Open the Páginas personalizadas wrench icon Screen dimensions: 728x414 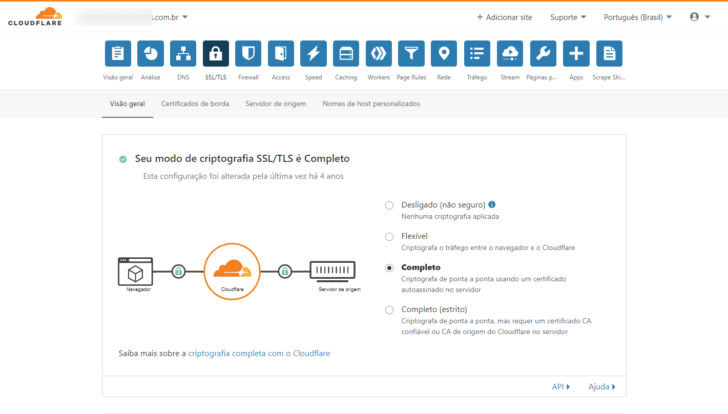[x=543, y=54]
